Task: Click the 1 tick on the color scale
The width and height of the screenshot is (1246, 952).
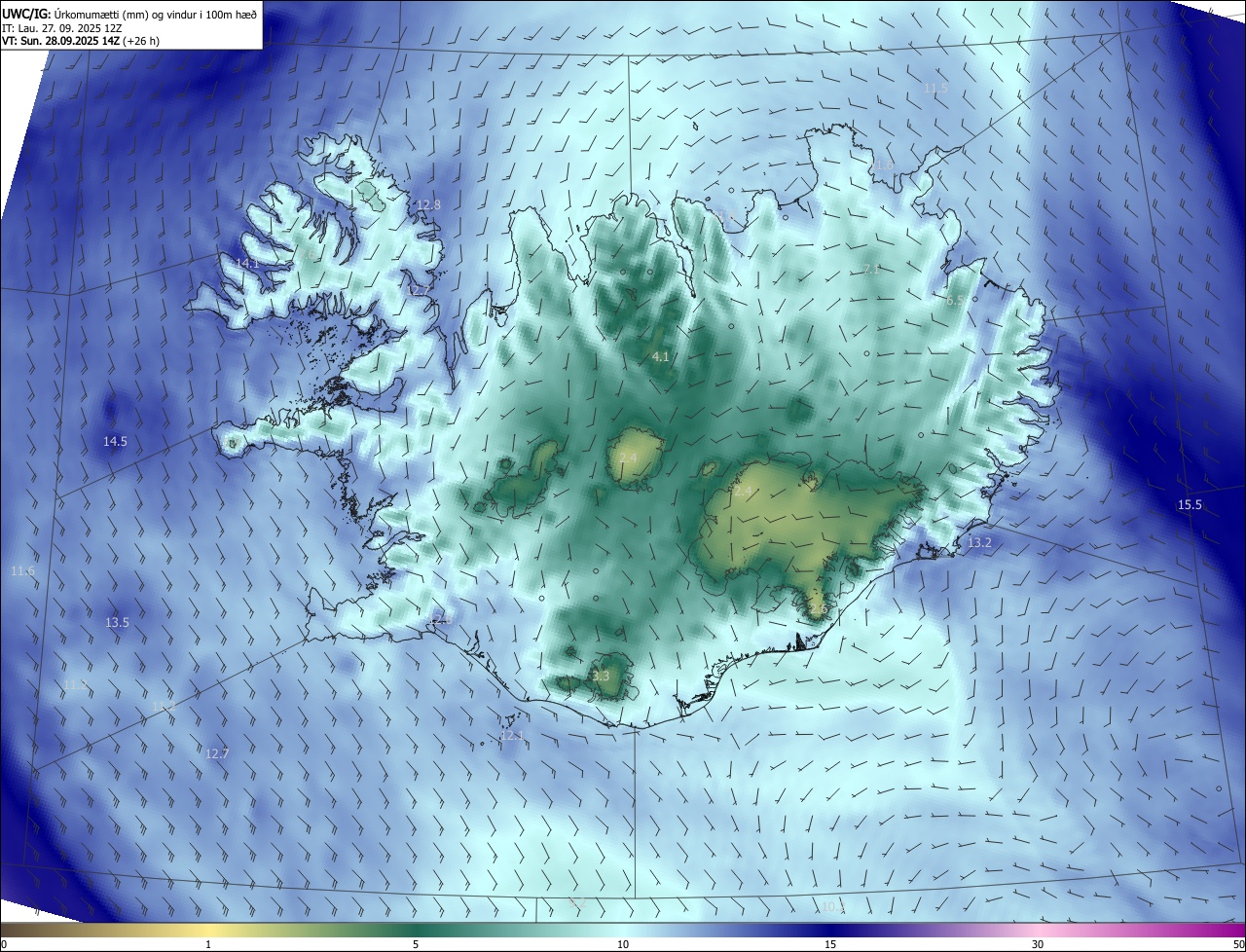Action: pos(208,944)
